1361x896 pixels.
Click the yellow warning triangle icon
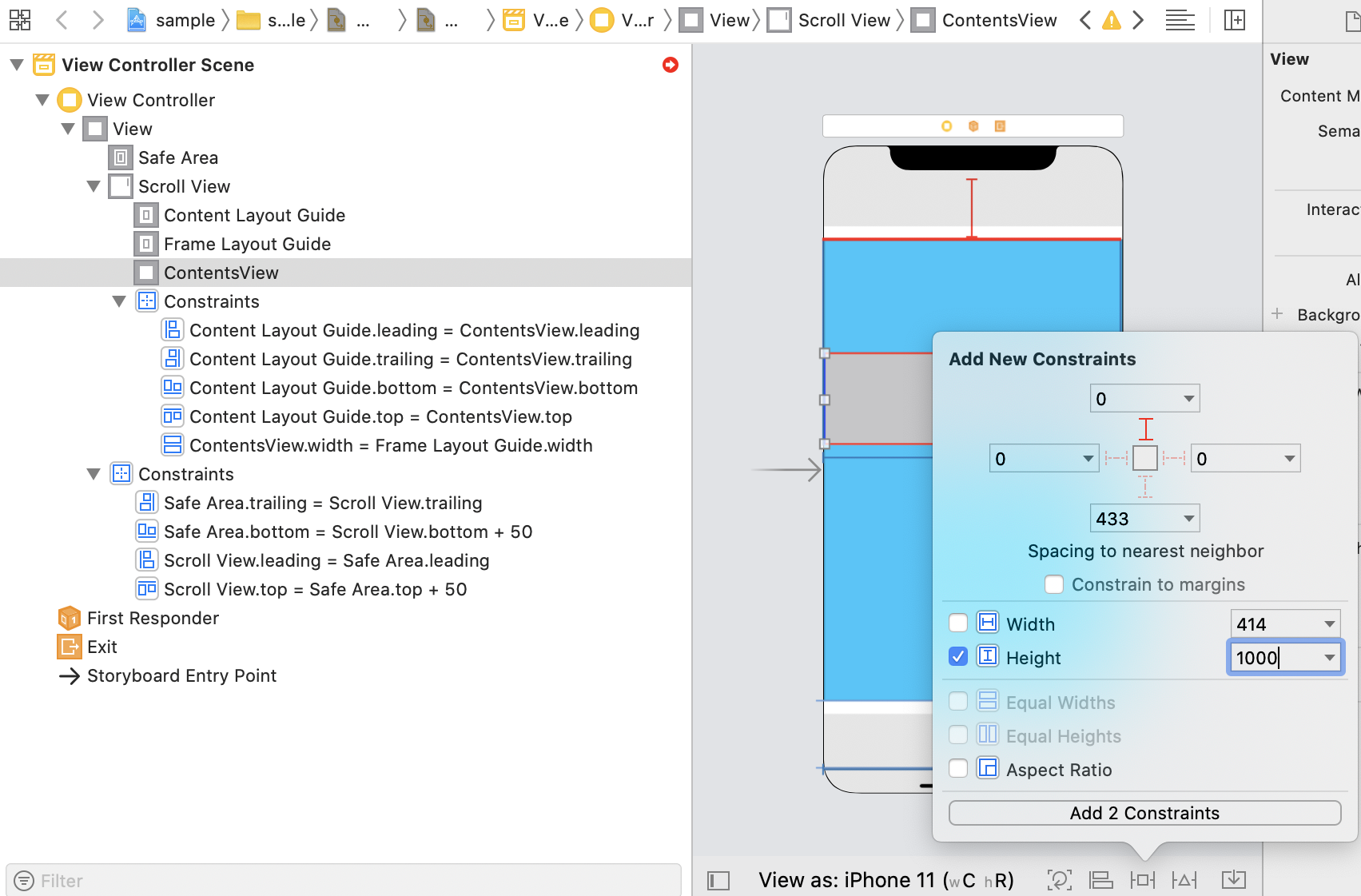click(x=1112, y=20)
